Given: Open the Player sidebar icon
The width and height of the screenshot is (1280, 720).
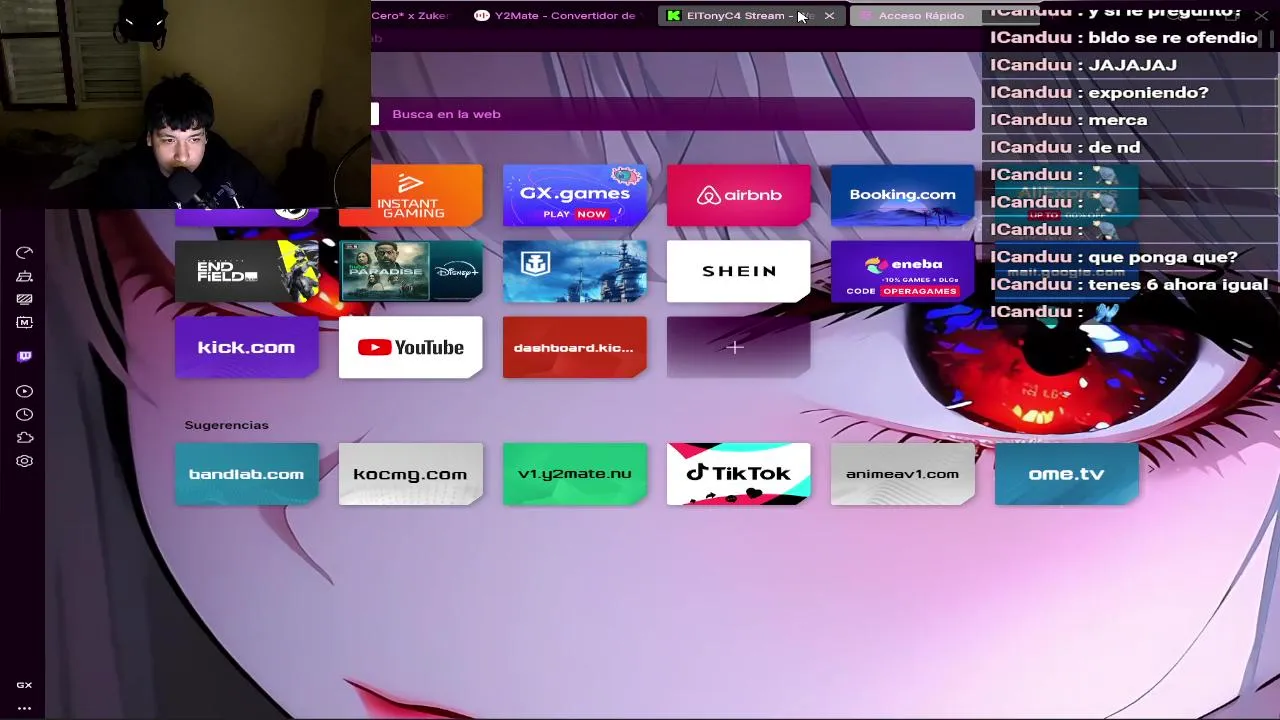Looking at the screenshot, I should click(x=24, y=391).
